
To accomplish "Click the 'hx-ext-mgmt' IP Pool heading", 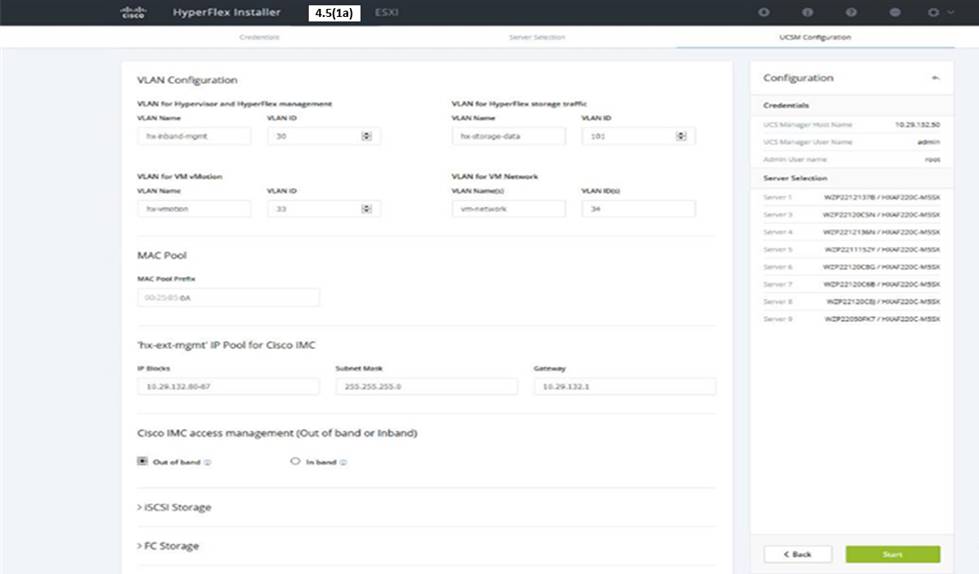I will [x=226, y=345].
